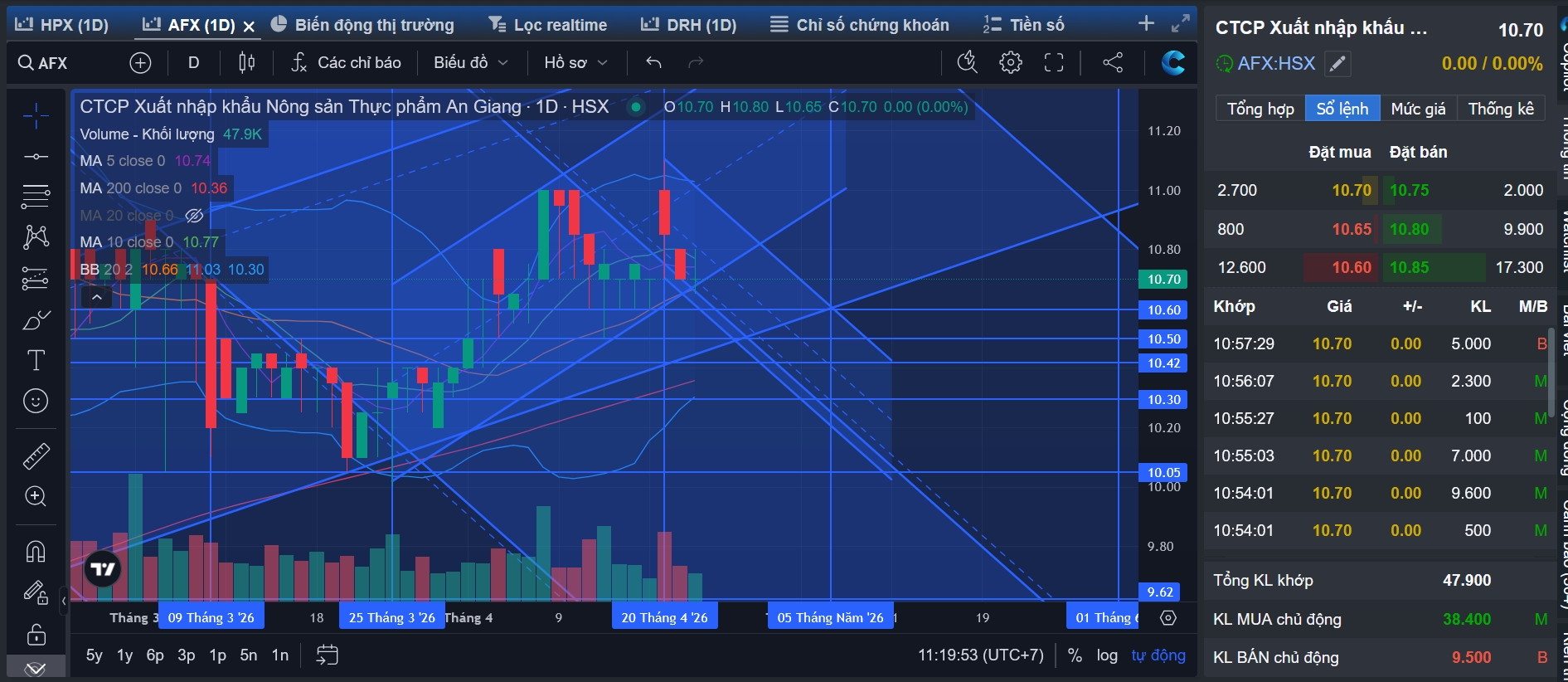Click the pencil edit icon beside AFX:HSX
Viewport: 1568px width, 682px height.
(x=1337, y=63)
